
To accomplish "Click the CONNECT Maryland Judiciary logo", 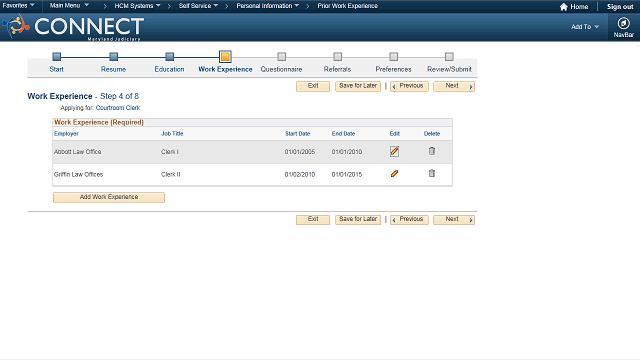I will 73,27.
